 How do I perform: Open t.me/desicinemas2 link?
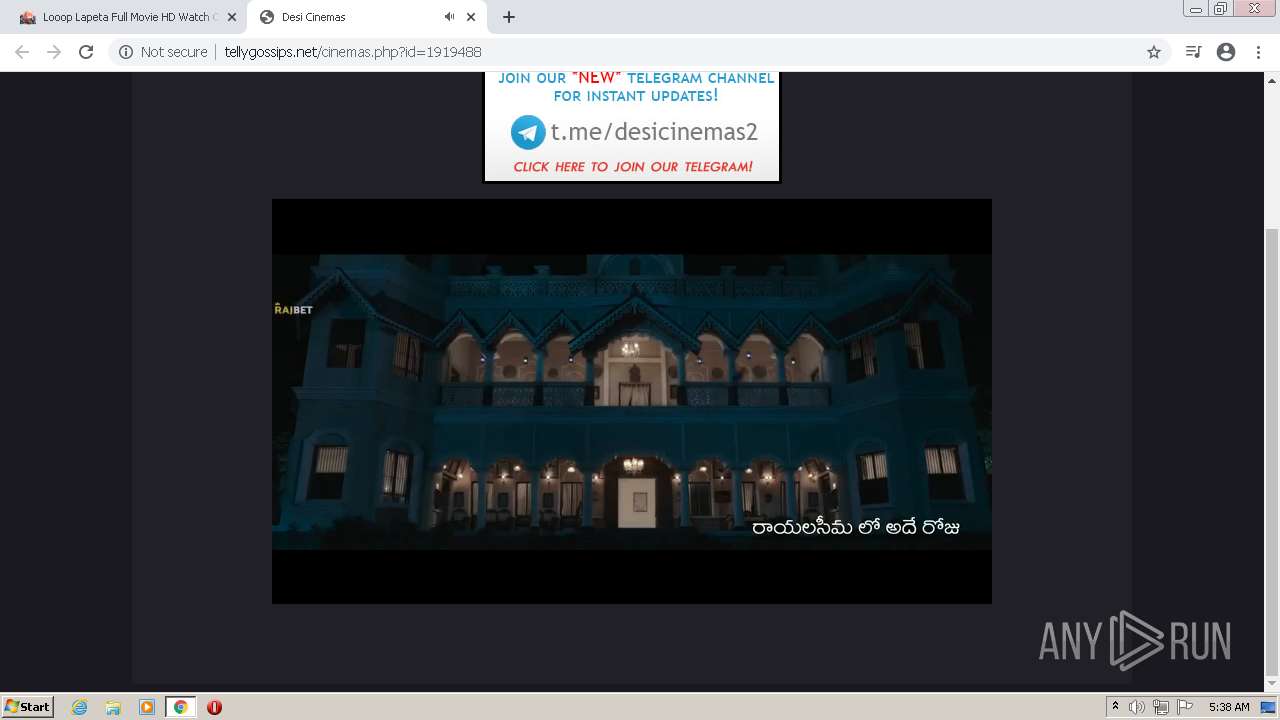pos(654,132)
